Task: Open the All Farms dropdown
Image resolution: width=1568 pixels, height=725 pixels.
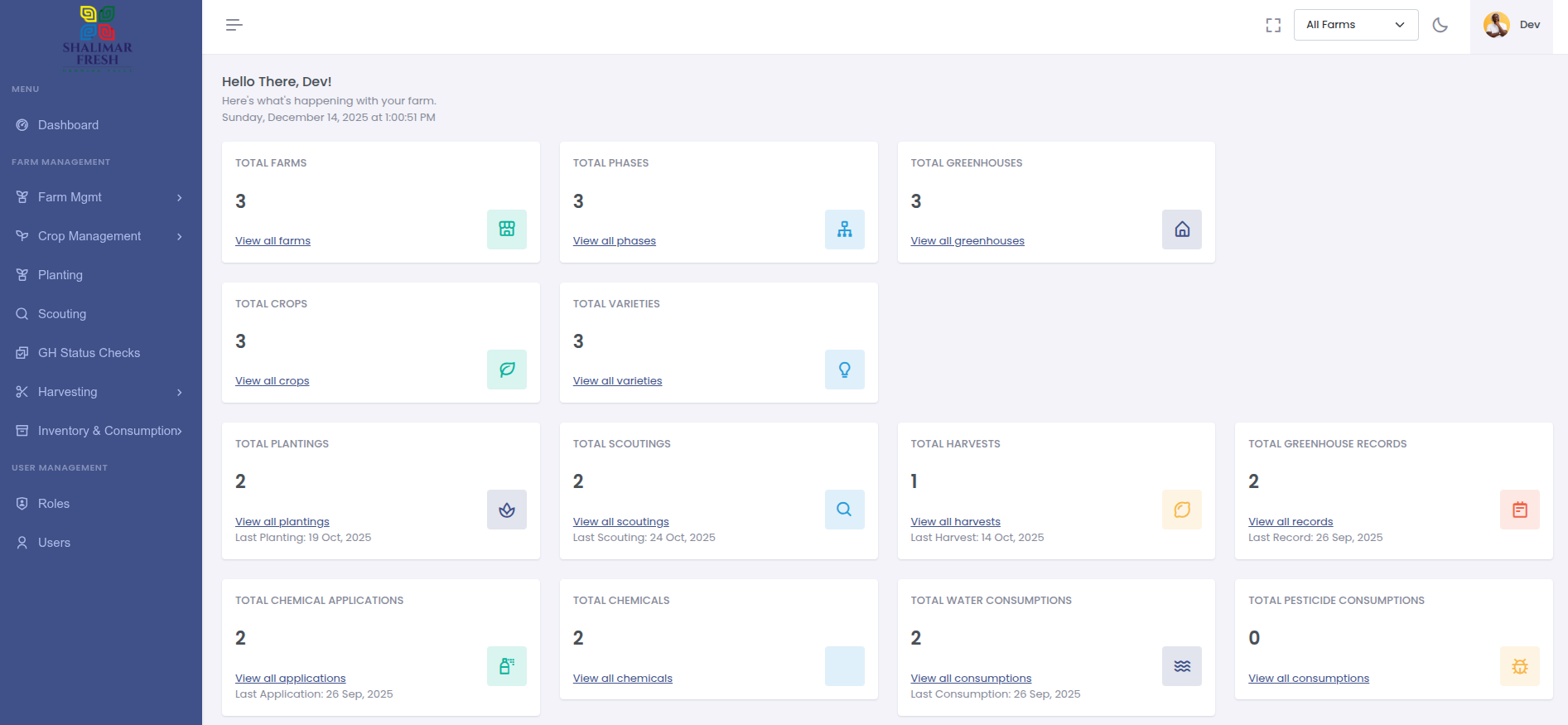Action: pos(1355,25)
